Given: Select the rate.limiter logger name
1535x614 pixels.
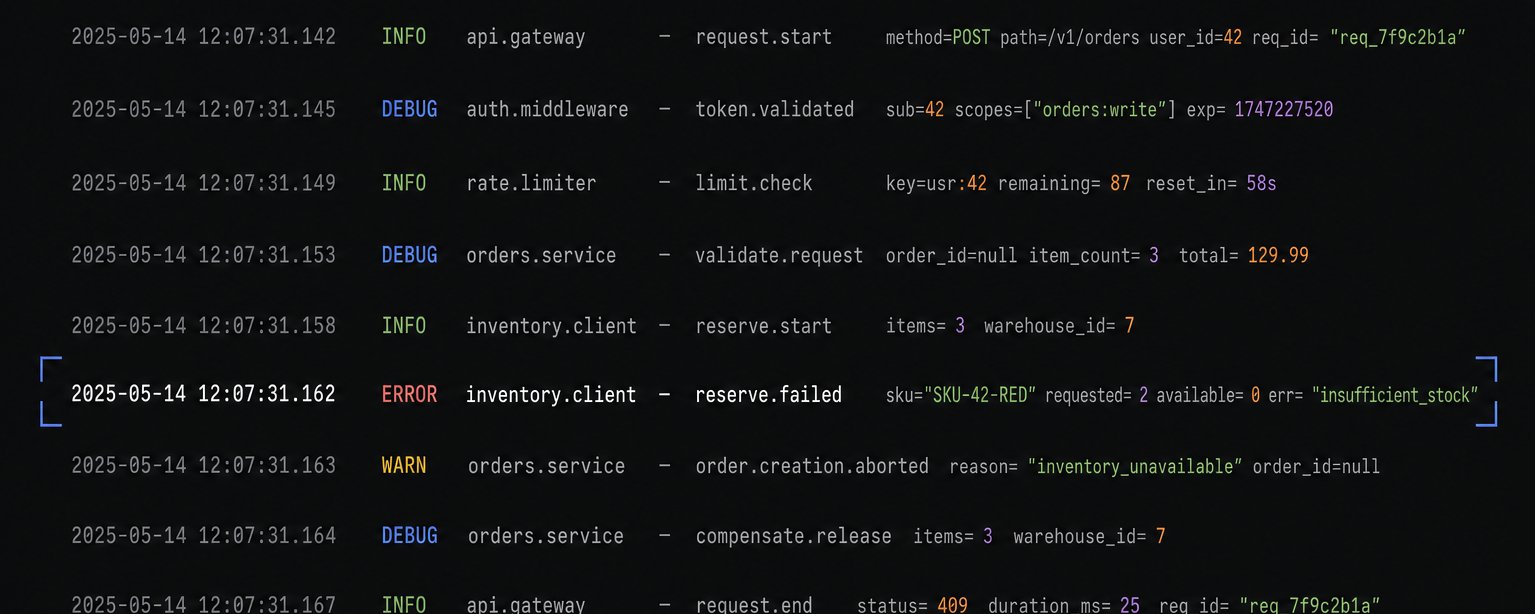Looking at the screenshot, I should (531, 184).
